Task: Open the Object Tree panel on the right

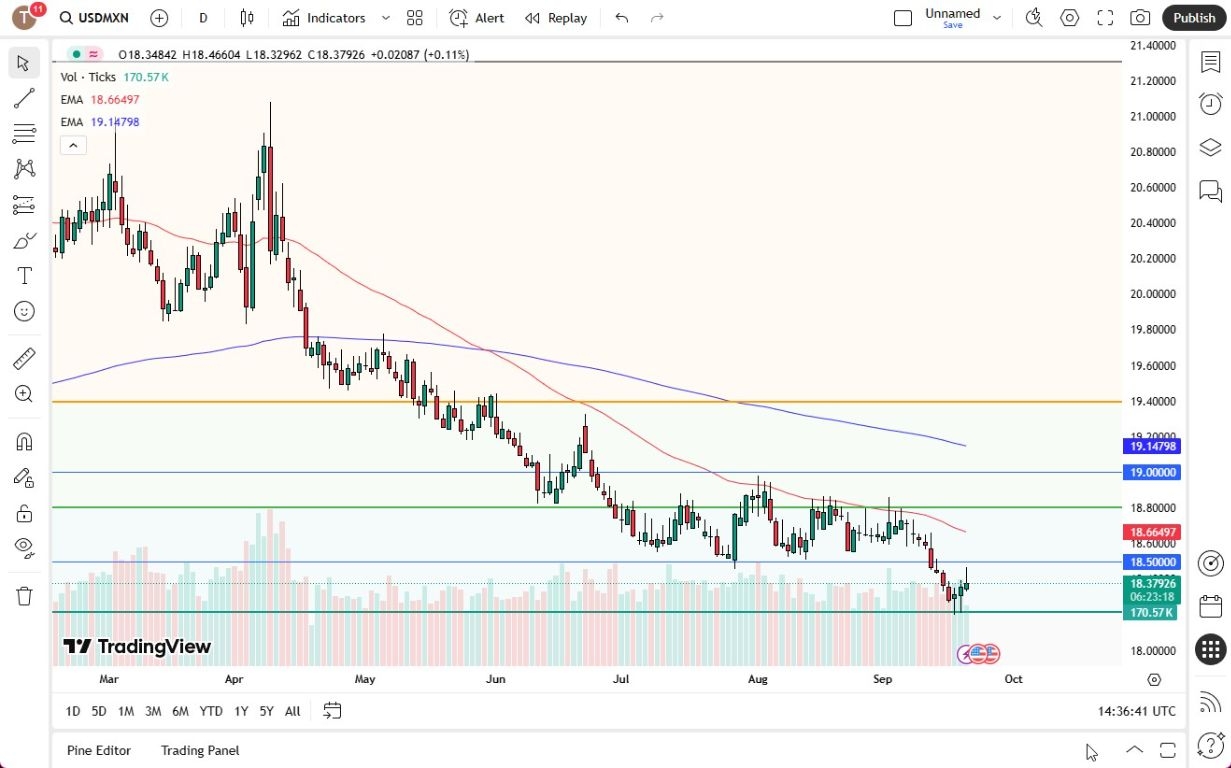Action: 1210,147
